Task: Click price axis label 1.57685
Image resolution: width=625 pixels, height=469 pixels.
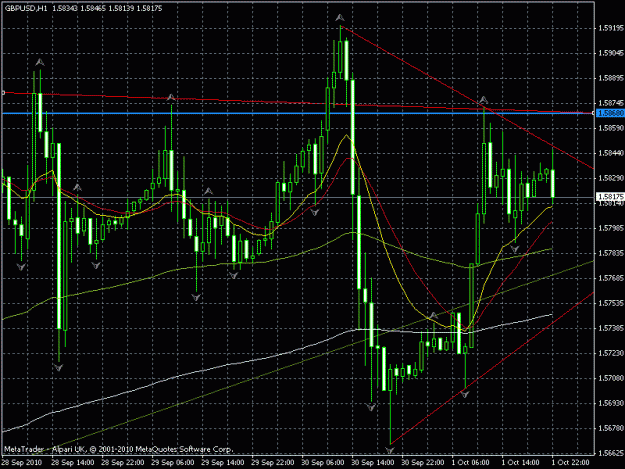Action: (x=610, y=278)
